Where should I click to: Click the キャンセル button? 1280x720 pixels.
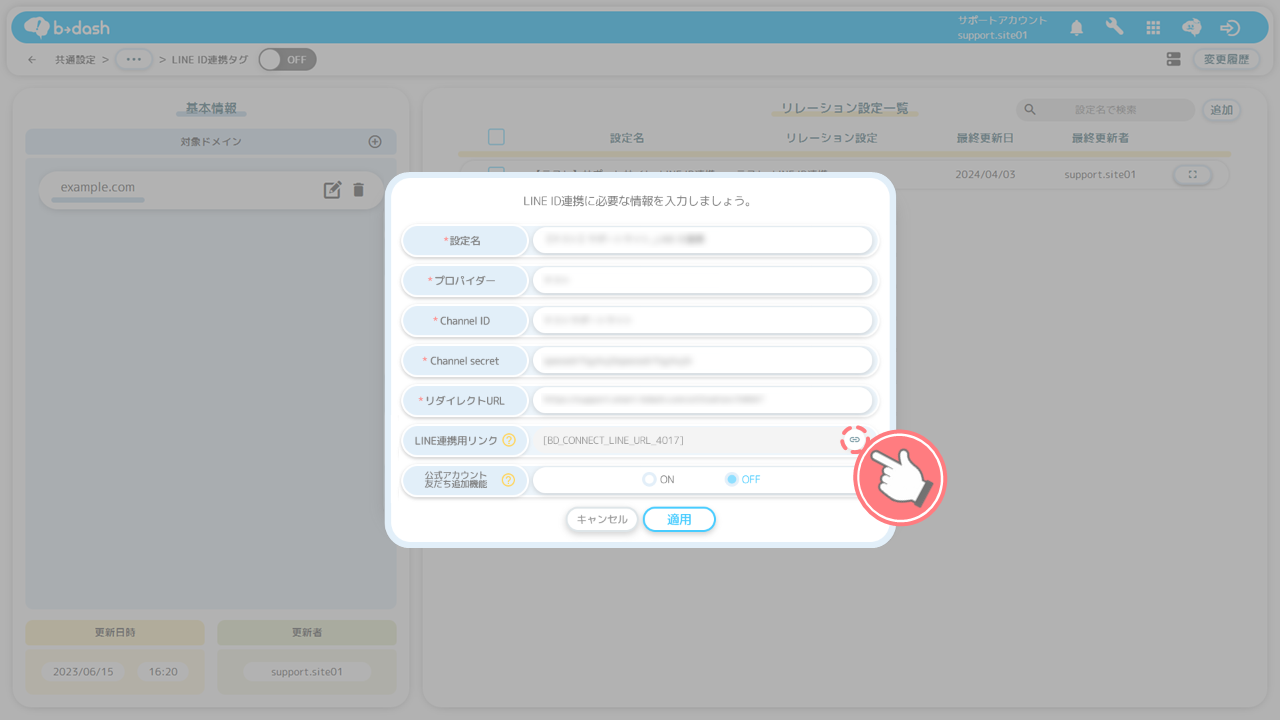click(602, 520)
